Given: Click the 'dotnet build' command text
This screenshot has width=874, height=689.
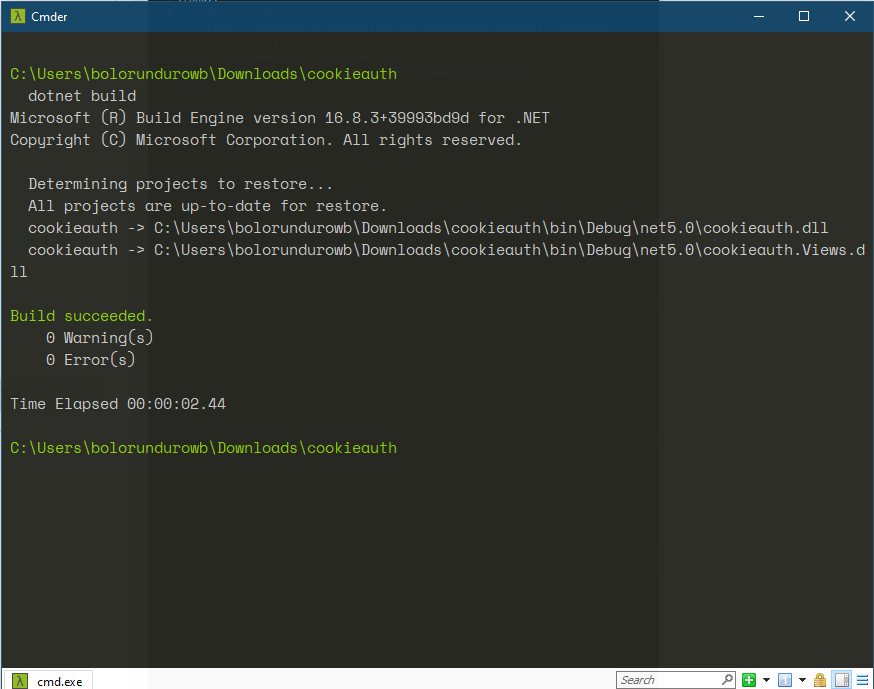Looking at the screenshot, I should click(x=82, y=96).
